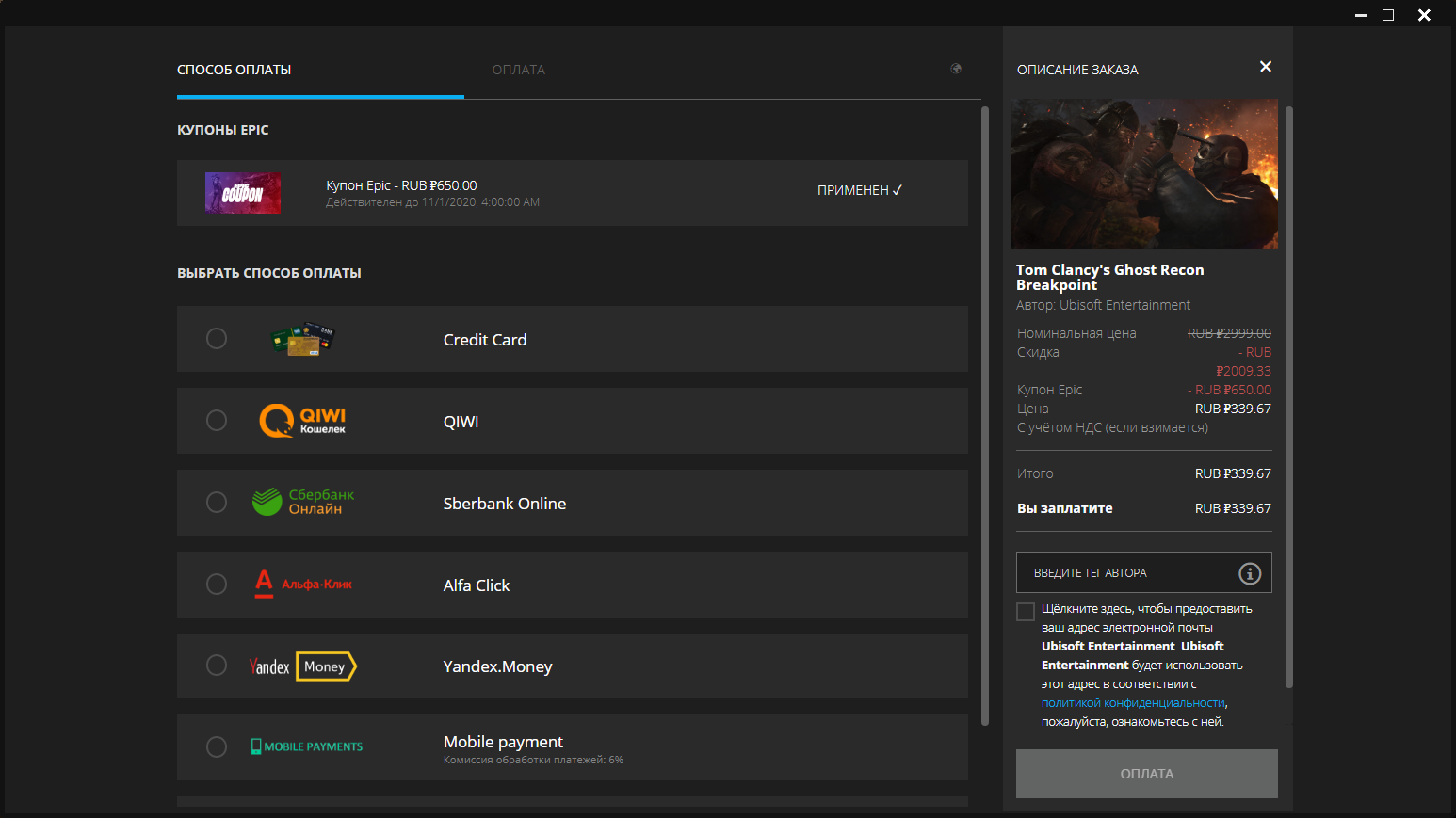Check the share email with Ubisoft checkbox
1456x818 pixels.
coord(1026,612)
